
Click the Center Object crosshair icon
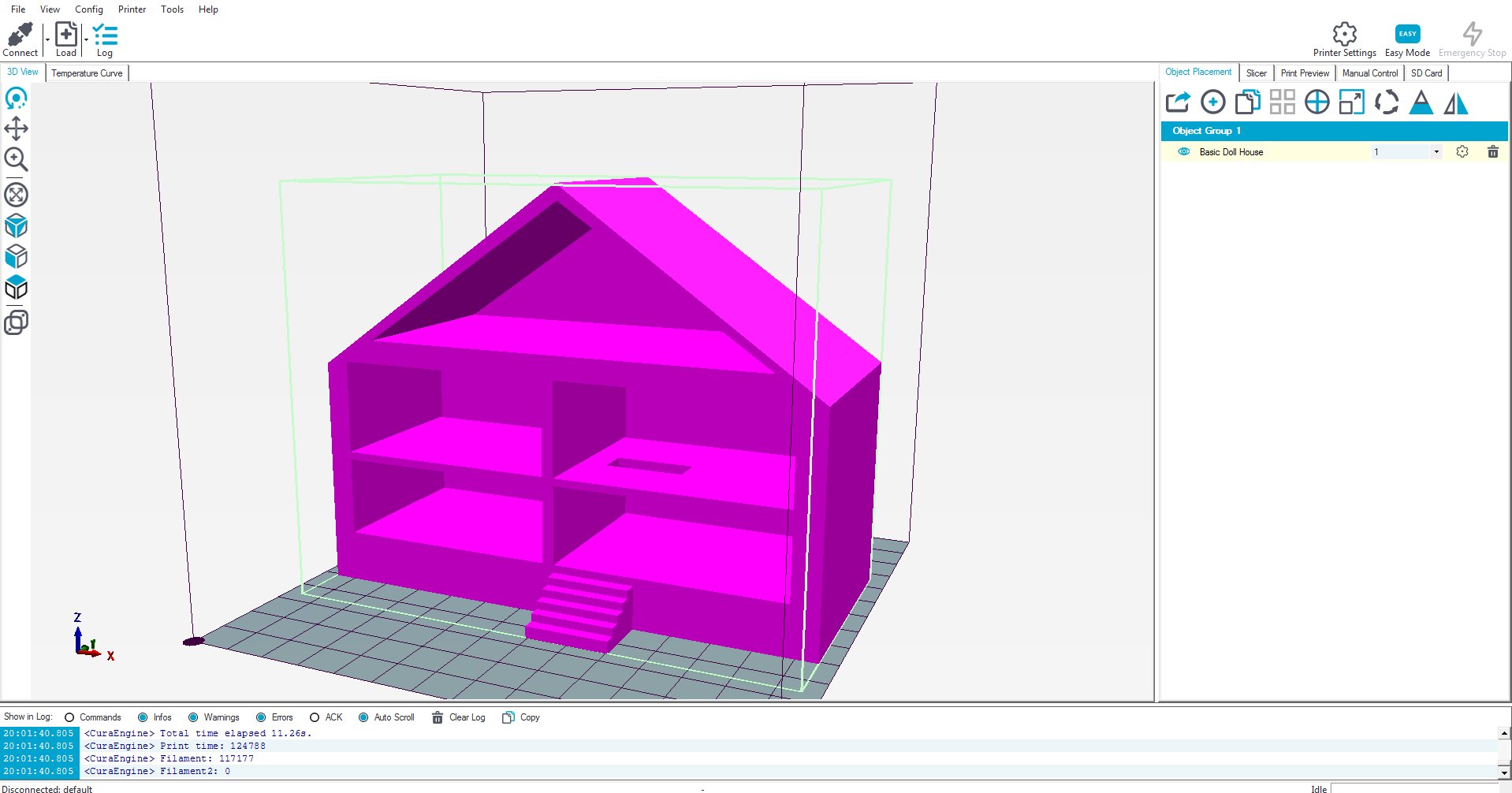click(1316, 102)
